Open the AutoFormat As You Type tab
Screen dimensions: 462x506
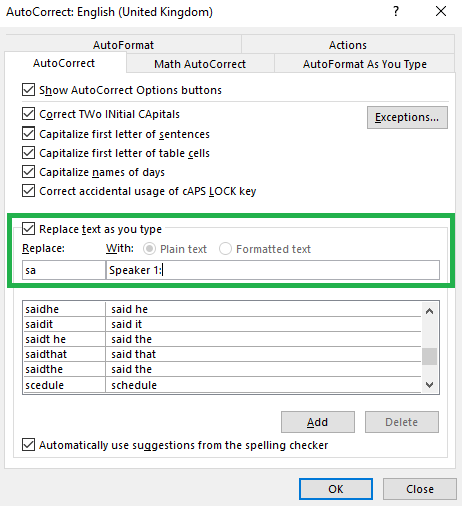coord(365,64)
